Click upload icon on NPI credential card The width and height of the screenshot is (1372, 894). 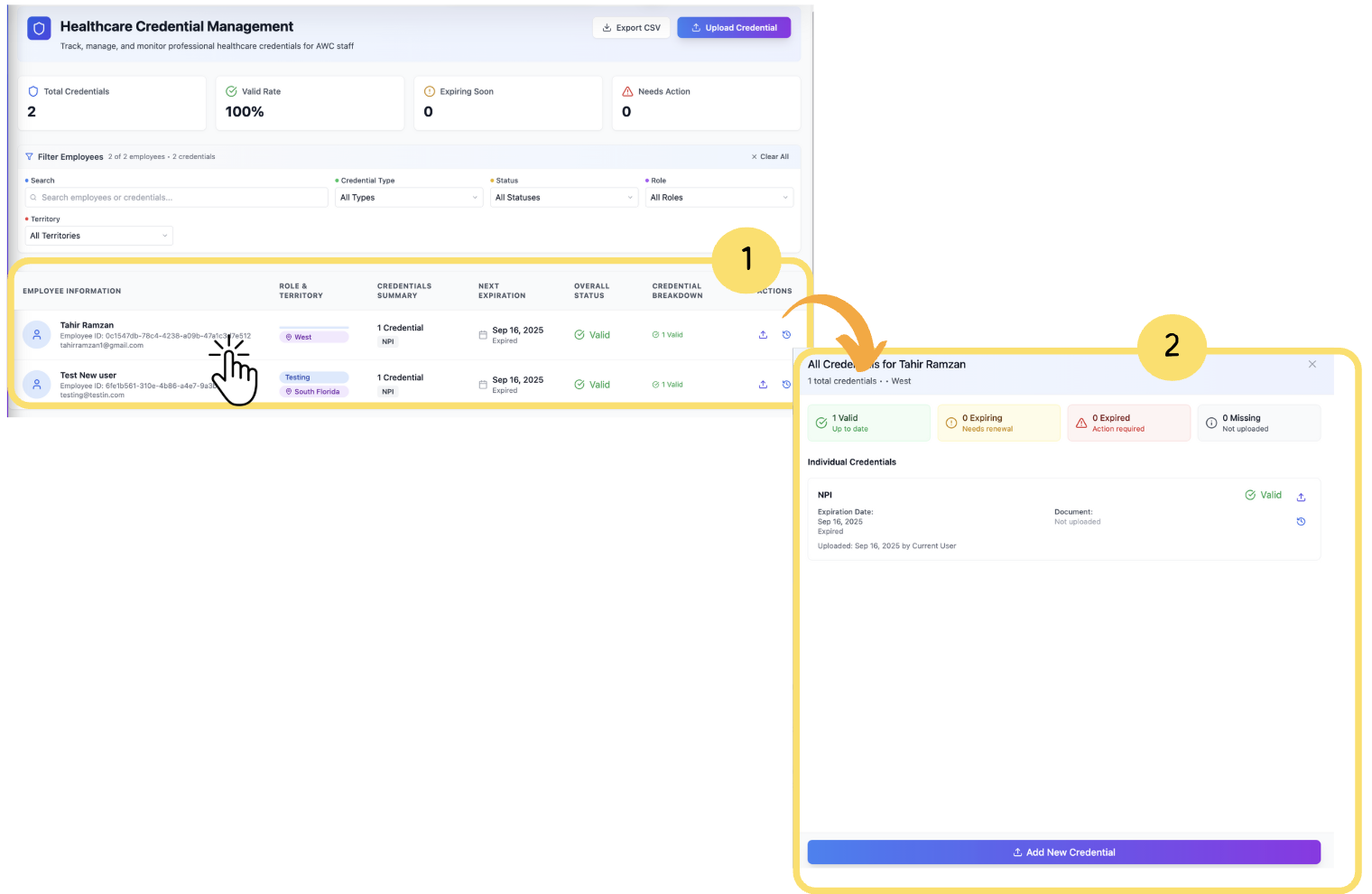coord(1301,498)
